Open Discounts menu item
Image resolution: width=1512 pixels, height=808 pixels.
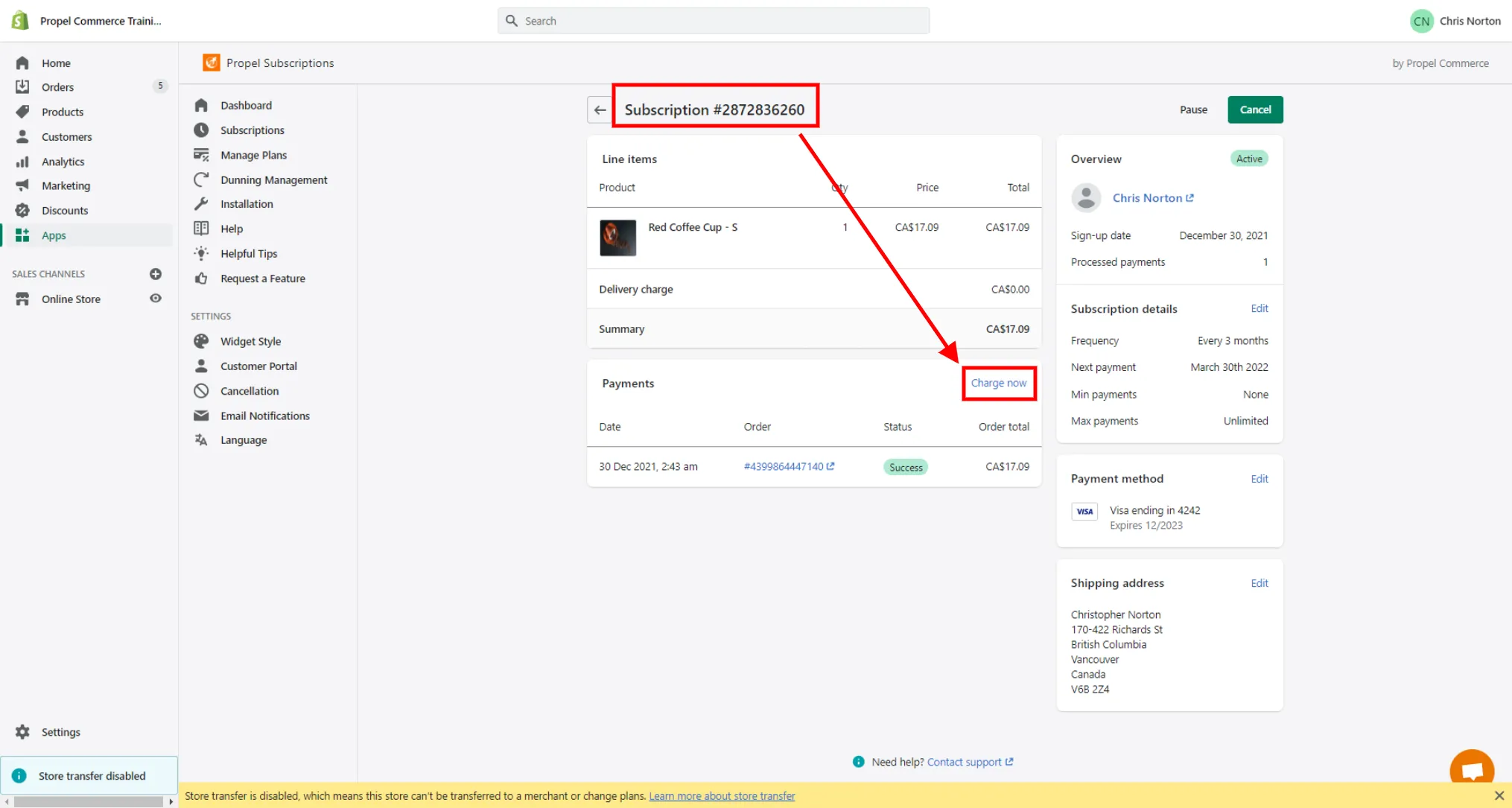[x=65, y=211]
